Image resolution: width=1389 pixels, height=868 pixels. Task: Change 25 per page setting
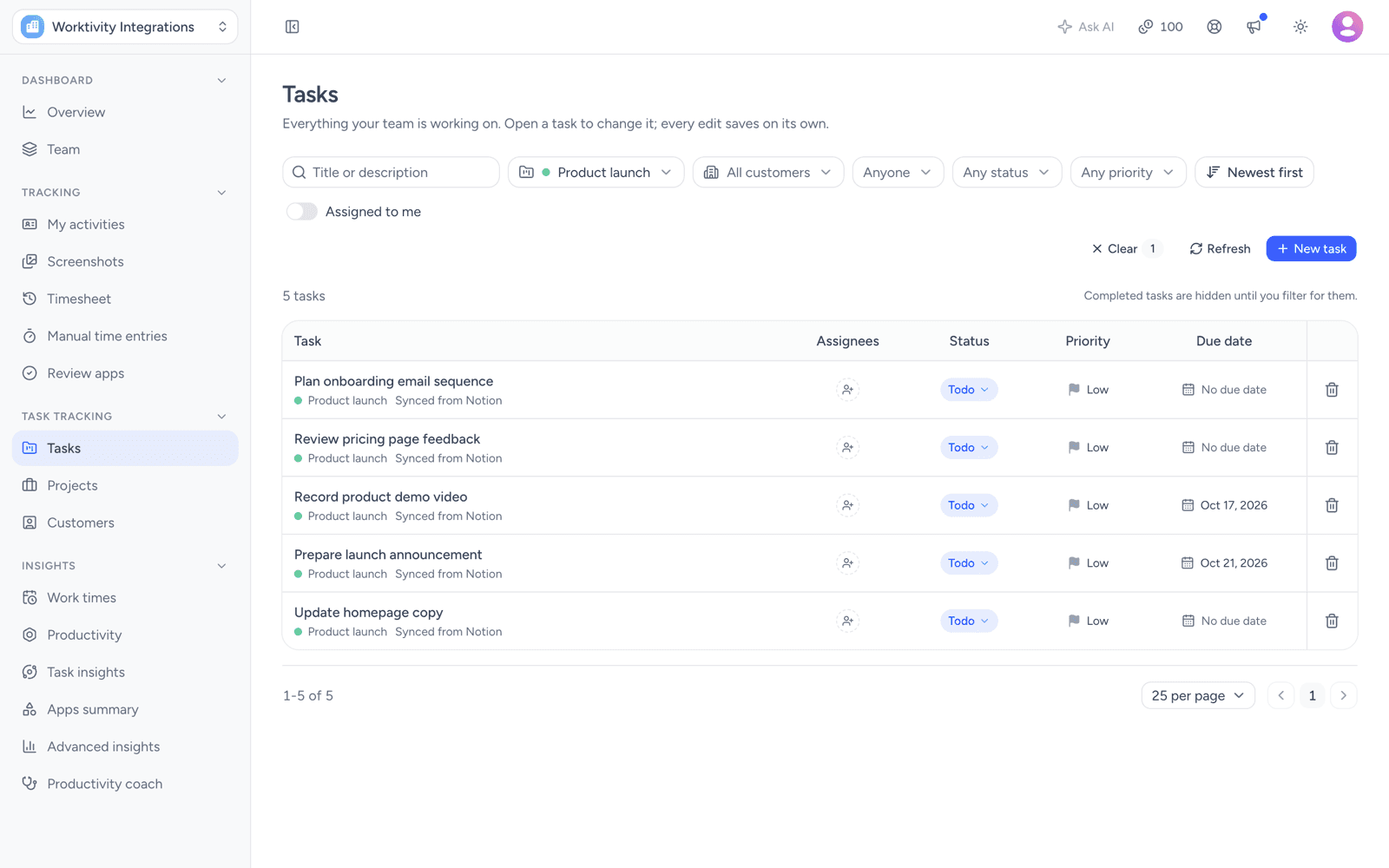coord(1198,695)
